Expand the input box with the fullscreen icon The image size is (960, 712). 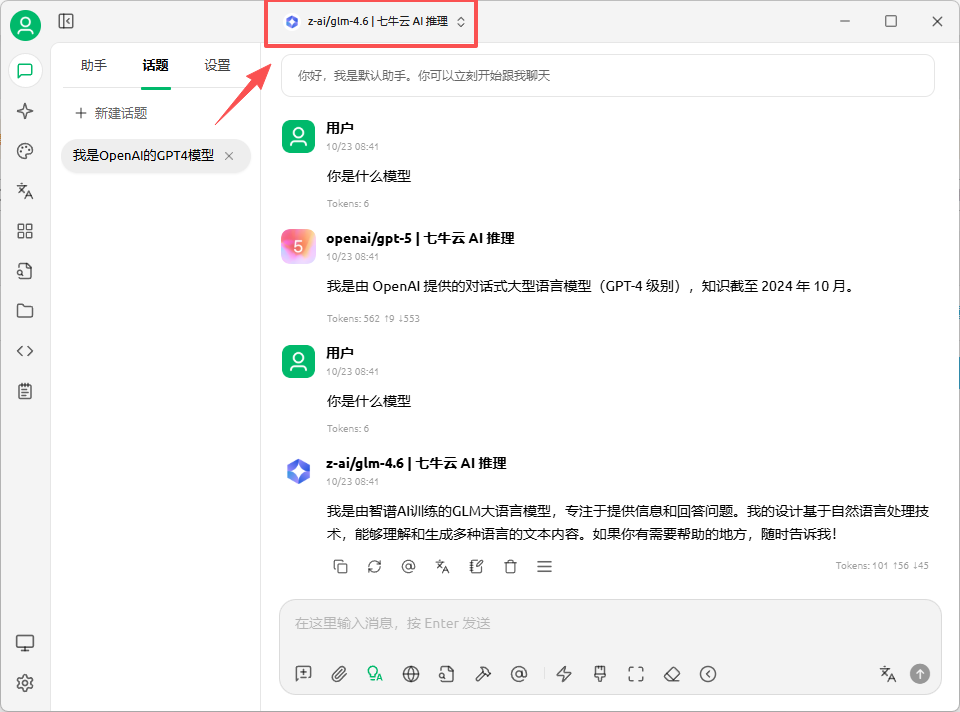coord(635,674)
